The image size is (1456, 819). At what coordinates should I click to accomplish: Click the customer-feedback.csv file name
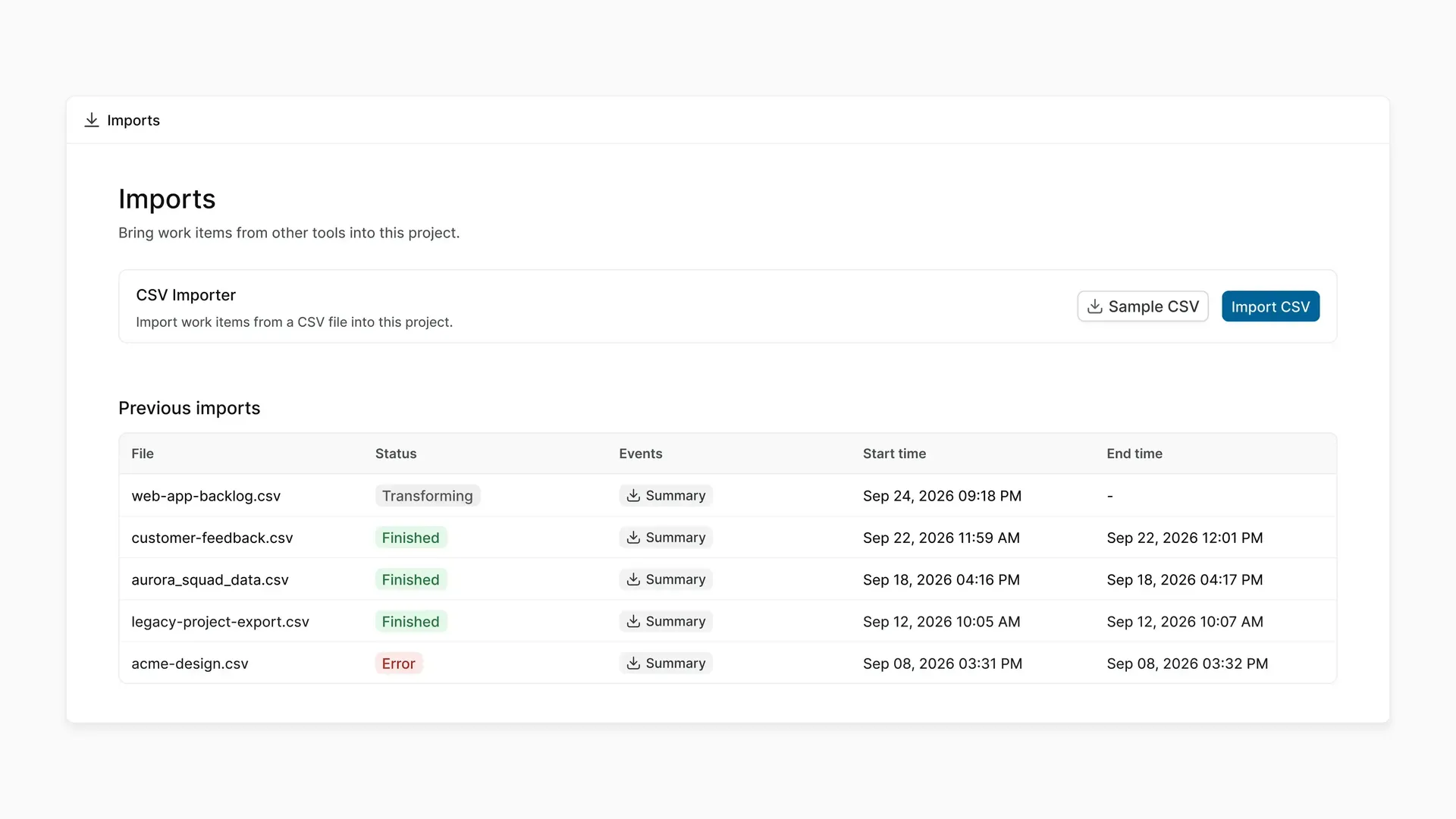click(x=212, y=538)
